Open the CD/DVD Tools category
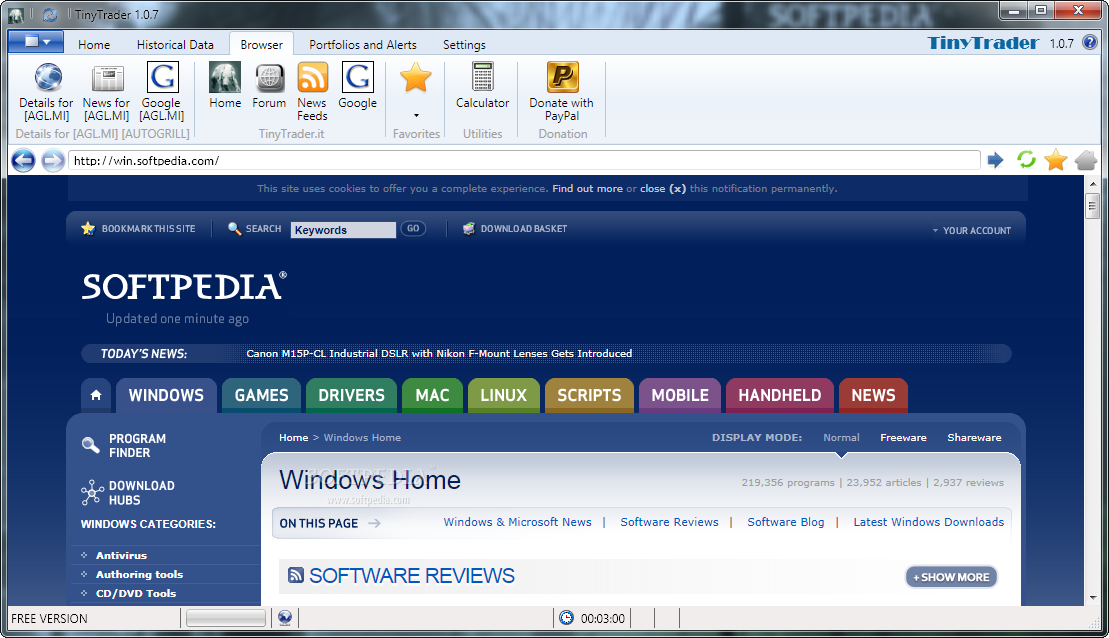This screenshot has height=638, width=1109. 136,593
